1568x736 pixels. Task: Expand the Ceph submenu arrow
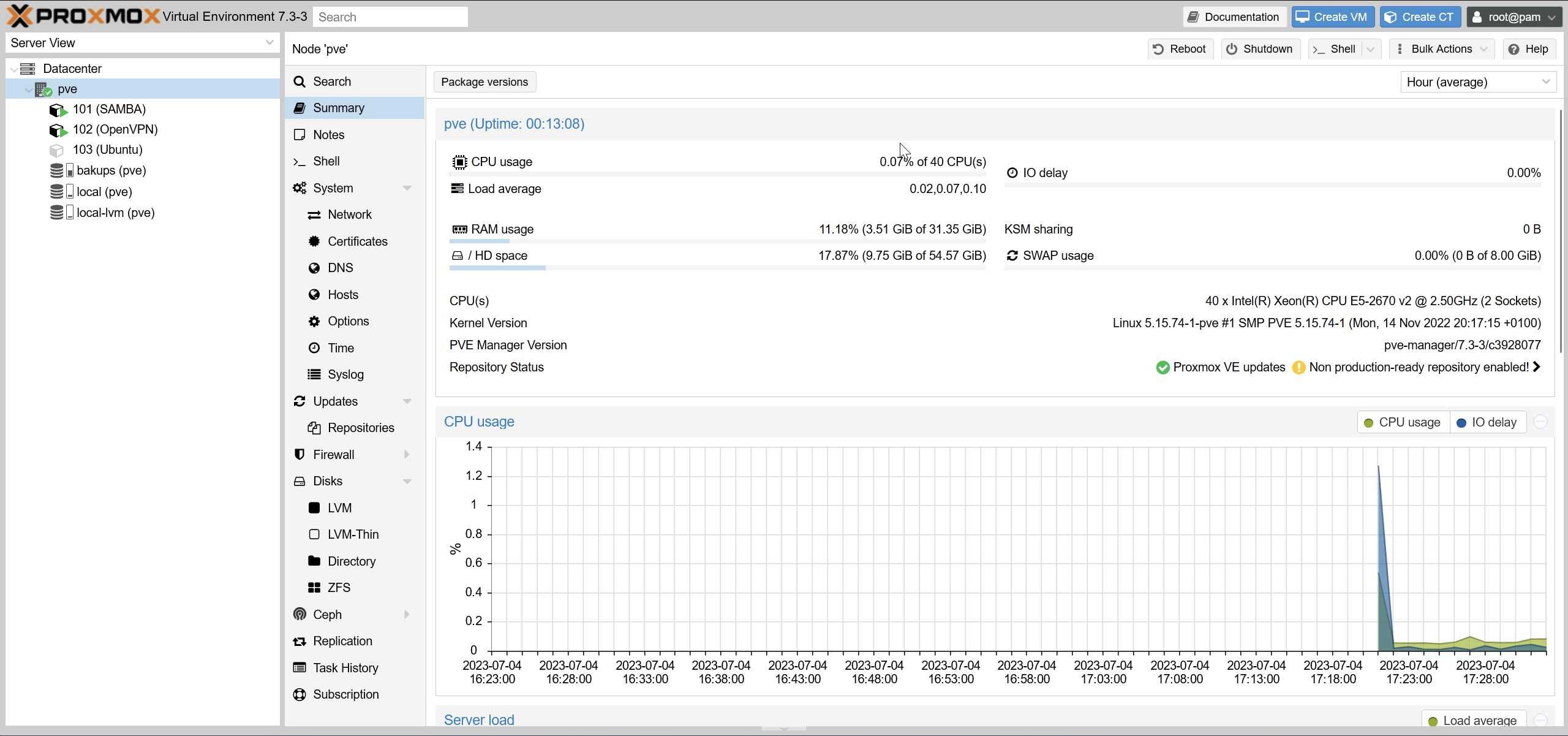click(407, 615)
